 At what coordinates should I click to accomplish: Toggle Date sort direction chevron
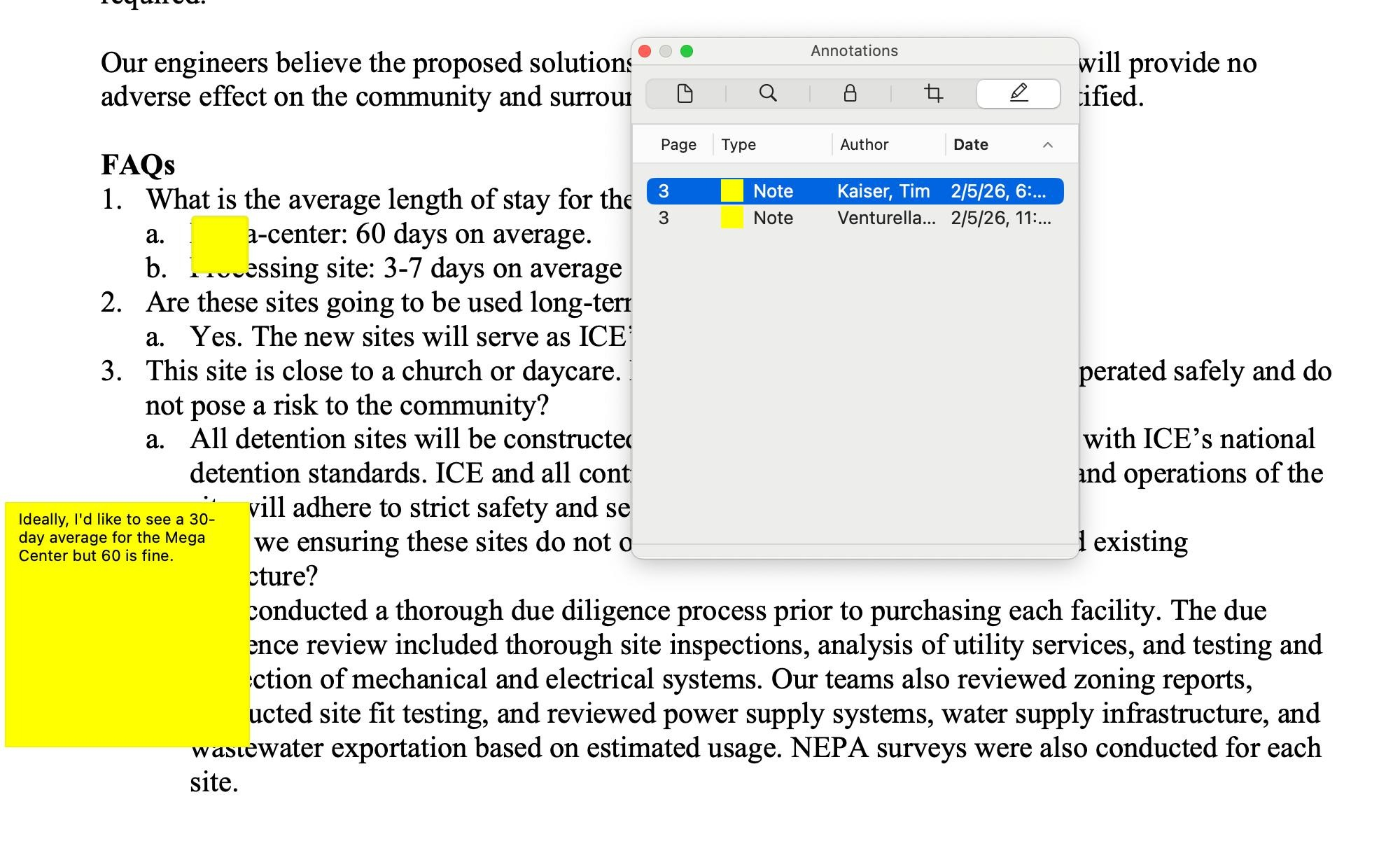1047,145
